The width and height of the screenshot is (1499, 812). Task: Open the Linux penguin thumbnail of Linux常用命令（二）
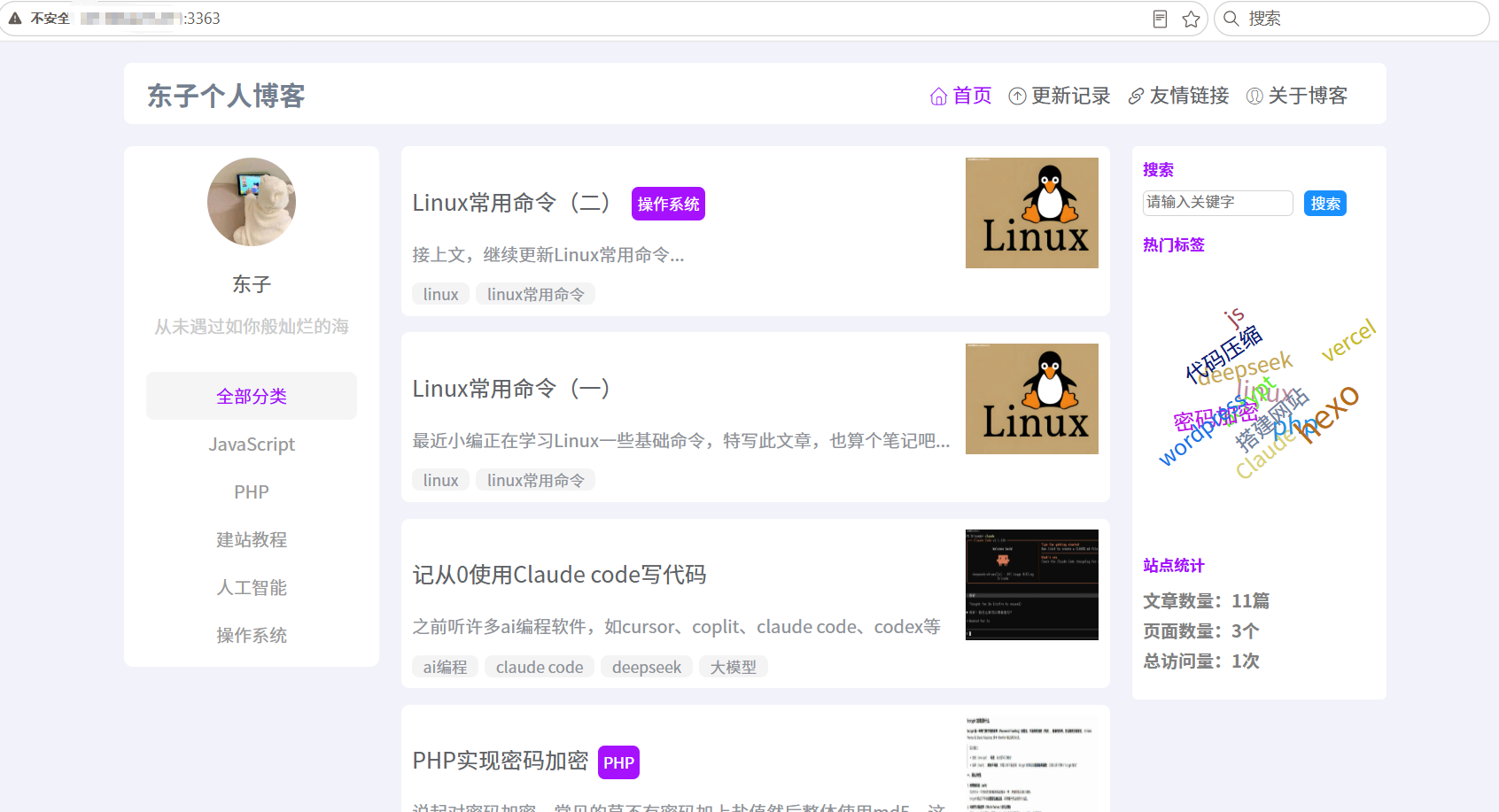coord(1032,213)
